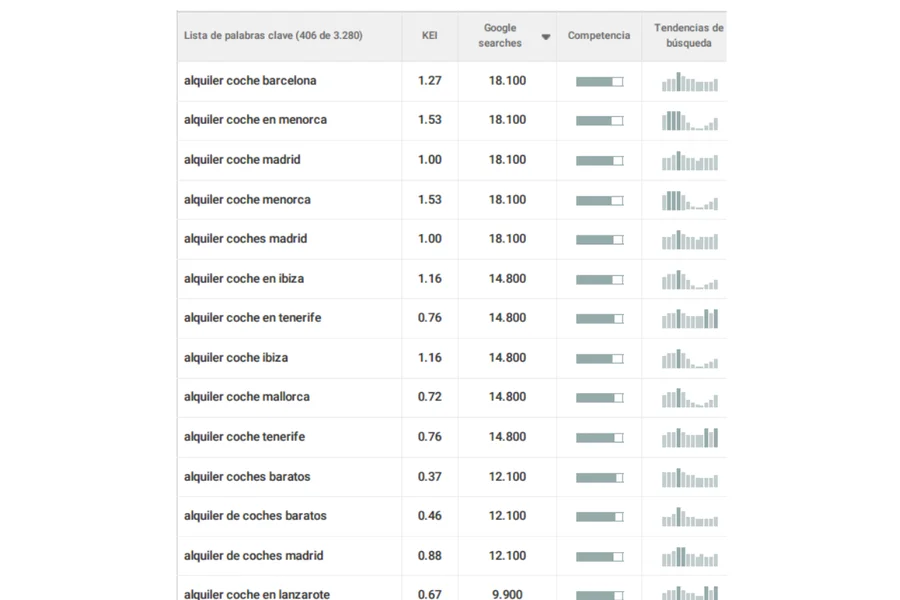The width and height of the screenshot is (900, 600).
Task: Click Lista de palabras clave header
Action: [x=273, y=36]
